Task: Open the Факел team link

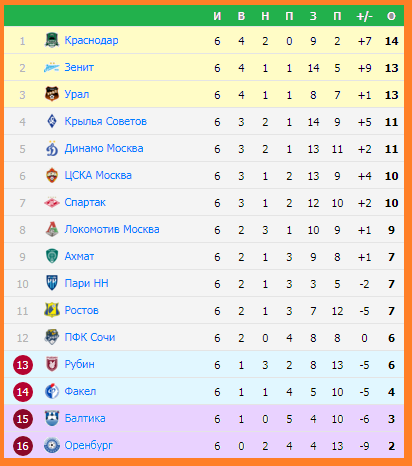Action: [80, 391]
